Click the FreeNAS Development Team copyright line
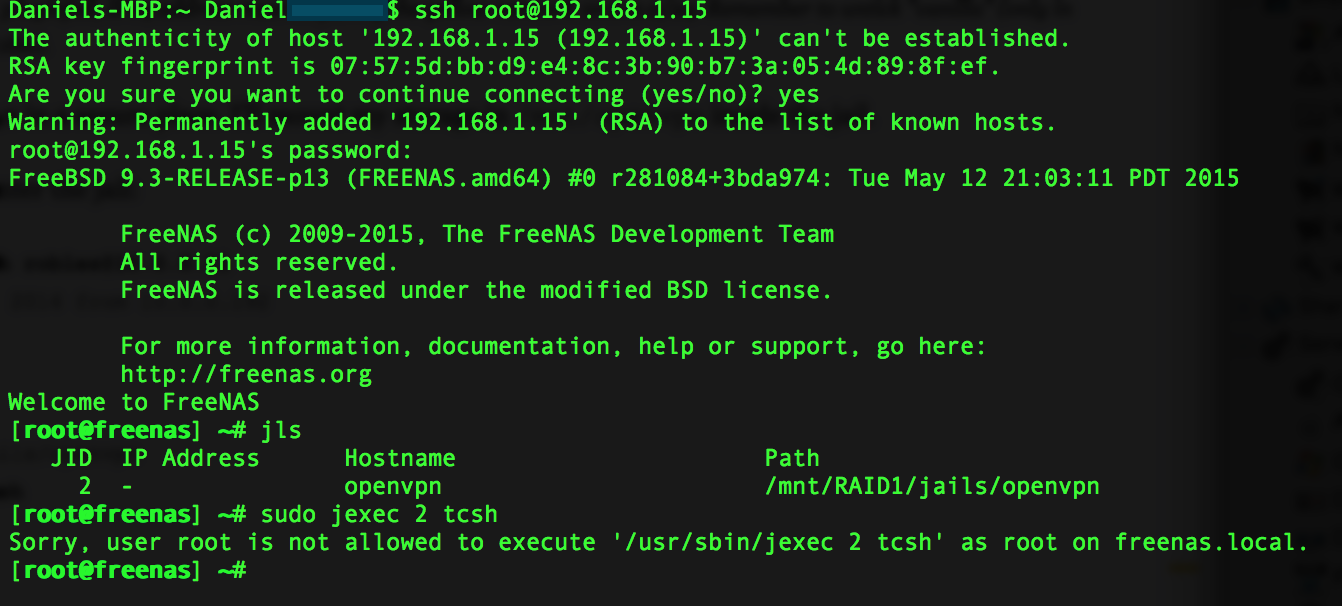 pyautogui.click(x=477, y=235)
